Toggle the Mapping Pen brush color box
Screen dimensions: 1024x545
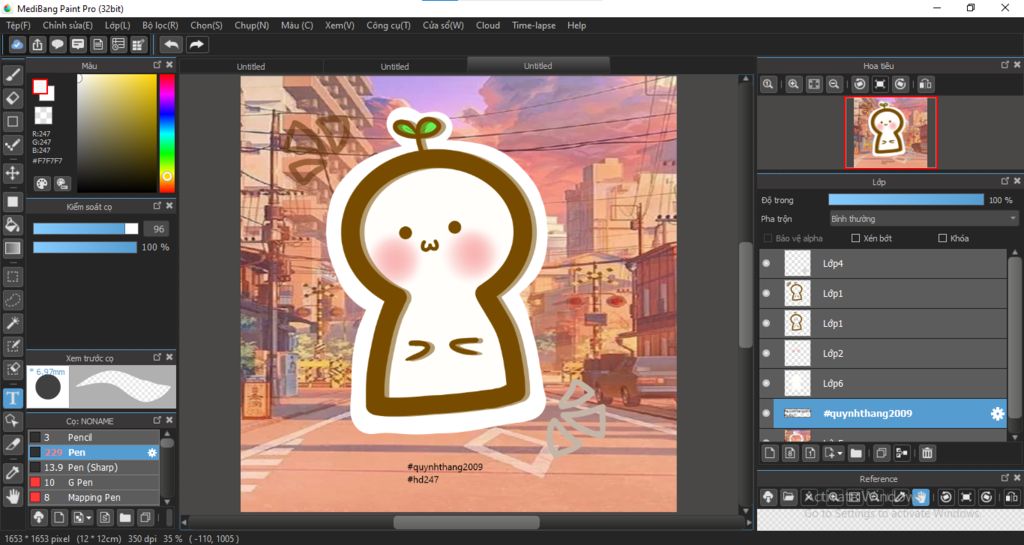(35, 497)
